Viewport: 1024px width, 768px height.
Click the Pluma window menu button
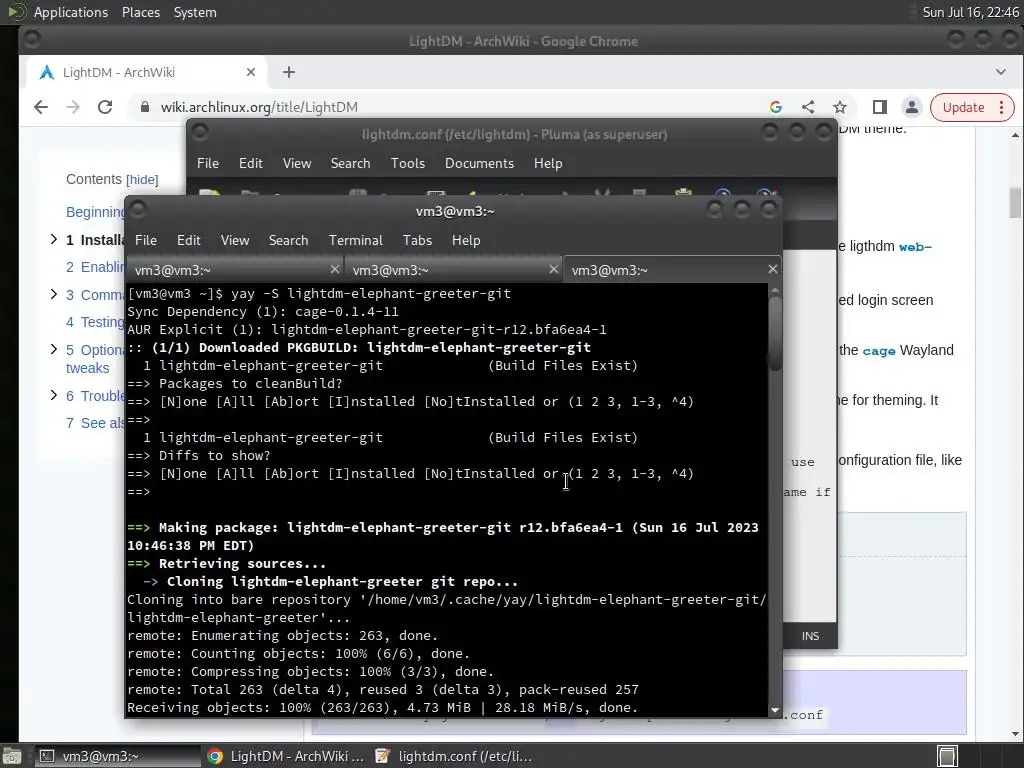[200, 133]
